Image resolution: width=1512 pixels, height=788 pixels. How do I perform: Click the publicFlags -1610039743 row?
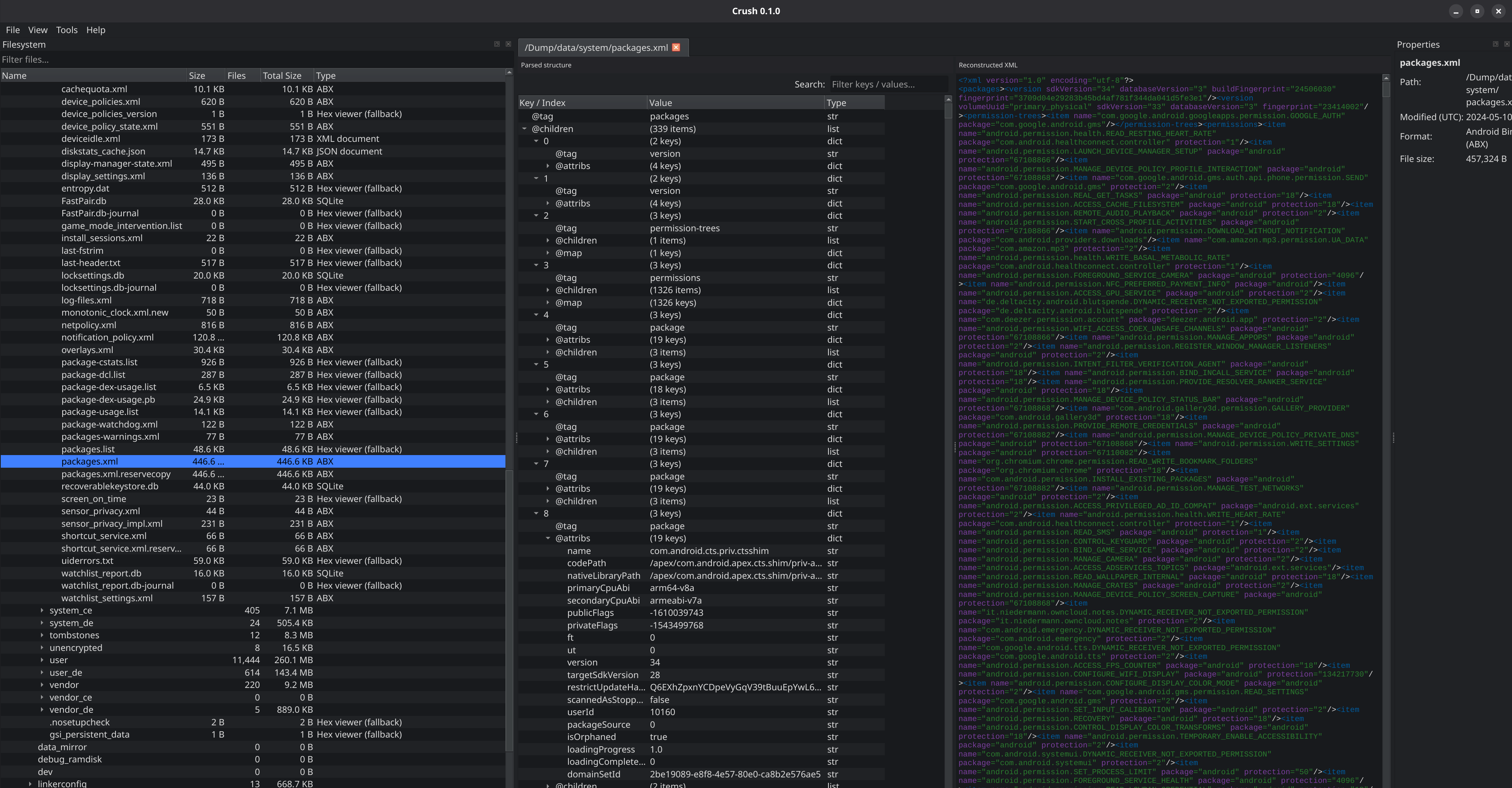[701, 612]
